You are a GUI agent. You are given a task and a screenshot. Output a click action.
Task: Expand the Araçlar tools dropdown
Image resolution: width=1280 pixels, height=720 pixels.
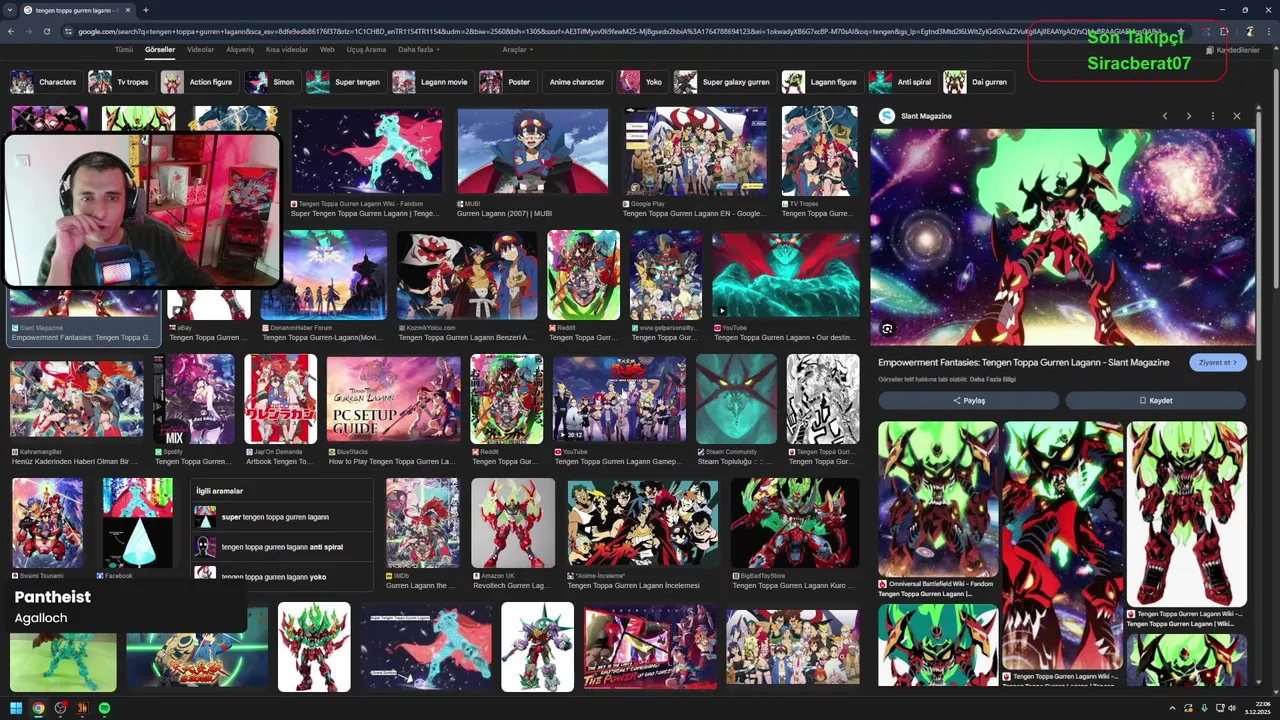518,49
